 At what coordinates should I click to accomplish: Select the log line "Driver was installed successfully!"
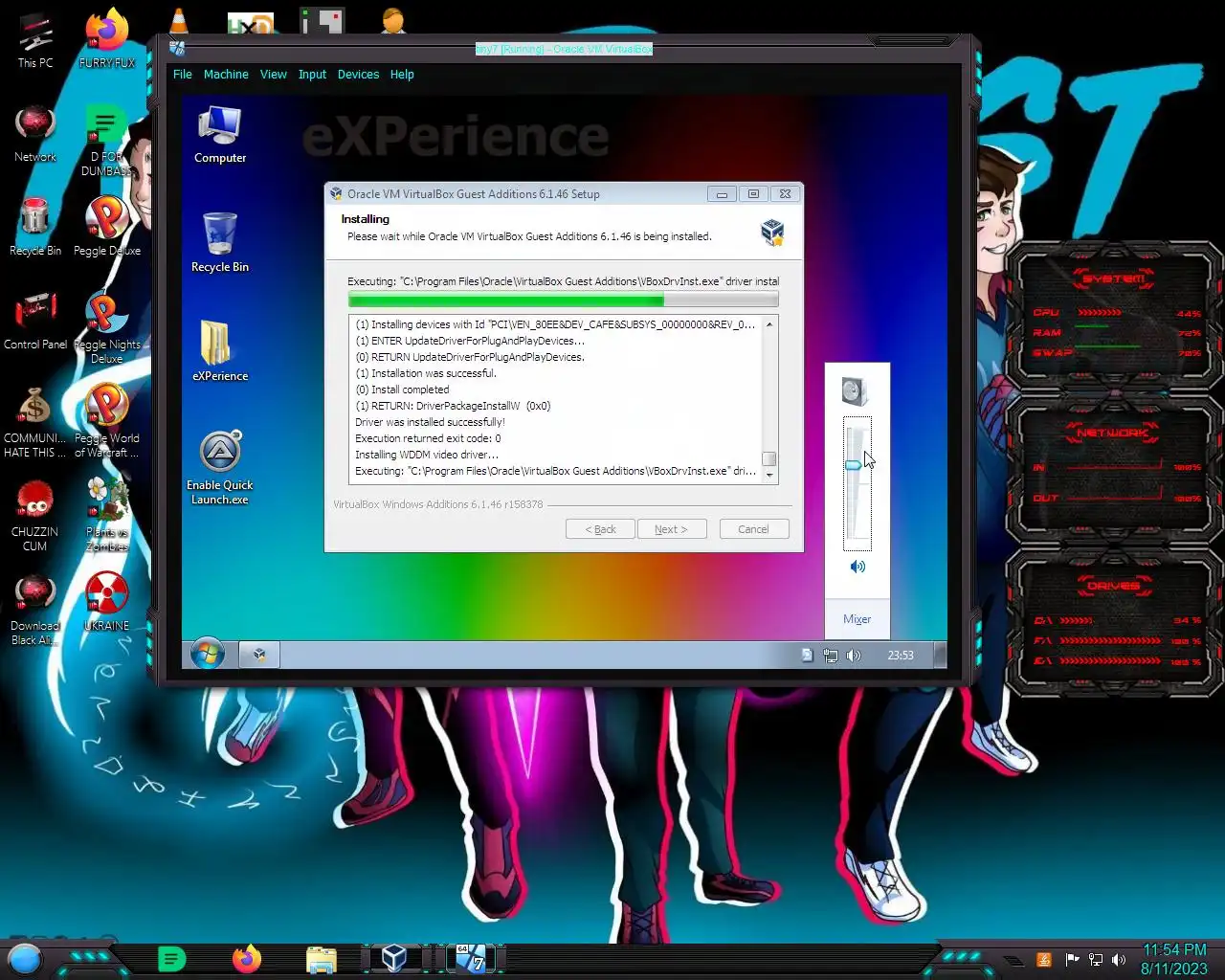(430, 422)
